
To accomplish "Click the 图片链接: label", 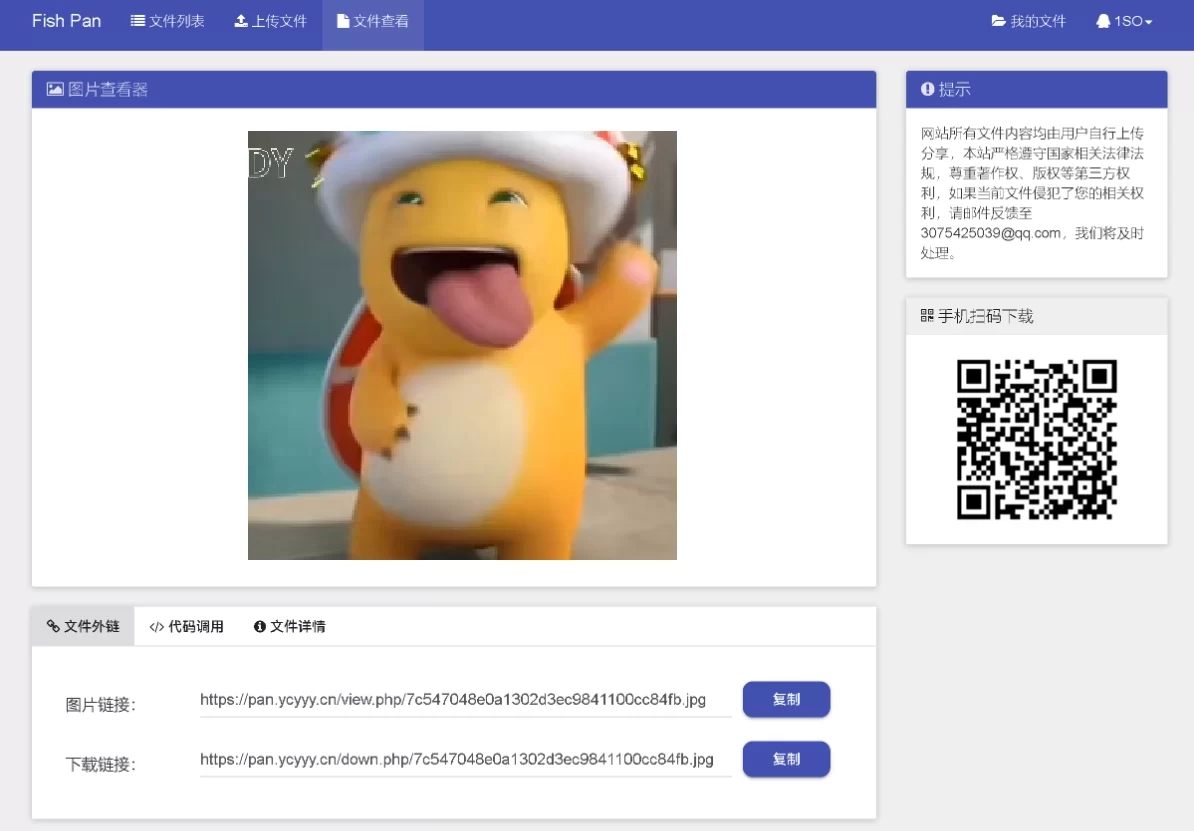I will point(101,705).
